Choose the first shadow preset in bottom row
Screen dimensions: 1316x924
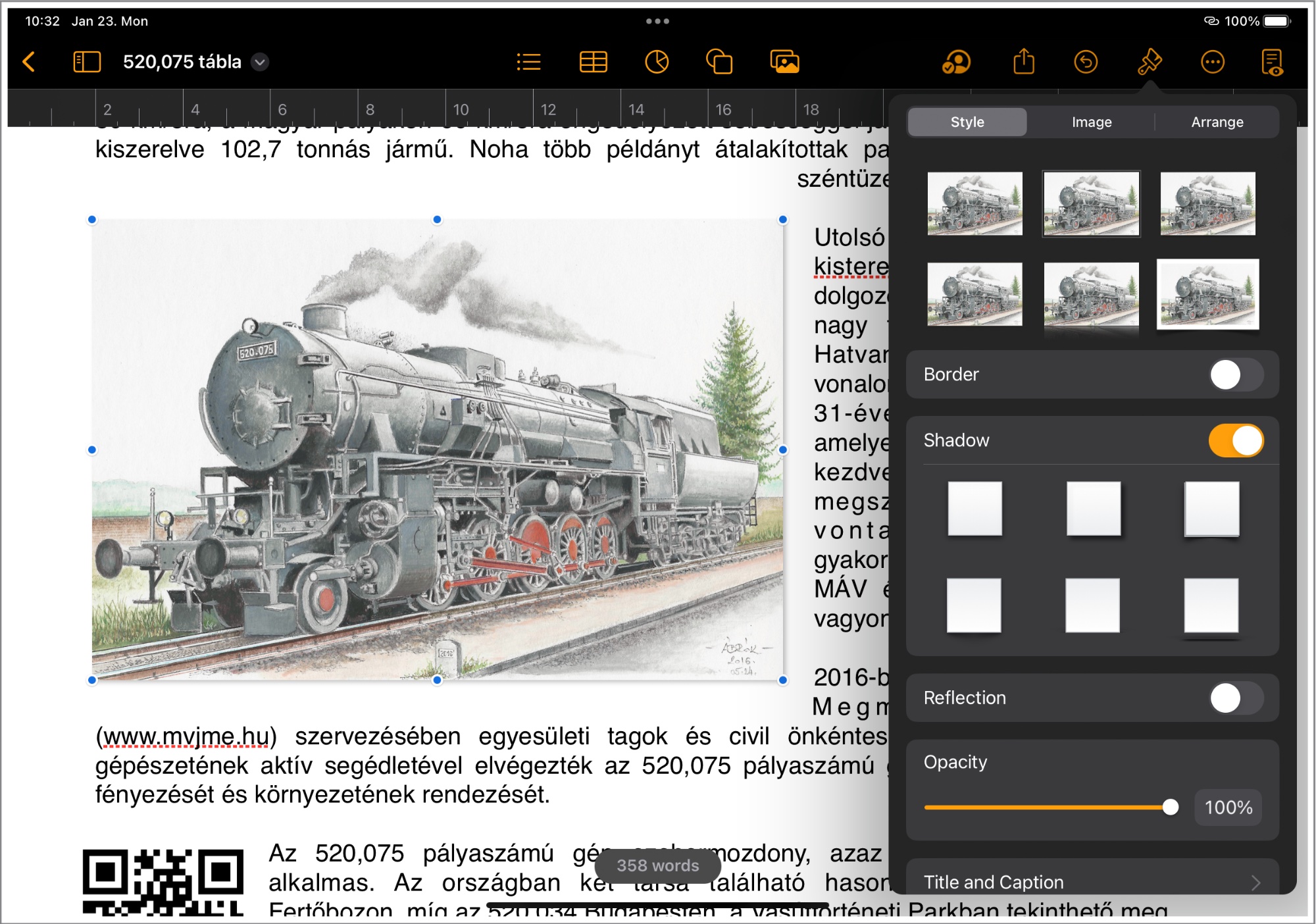[974, 605]
